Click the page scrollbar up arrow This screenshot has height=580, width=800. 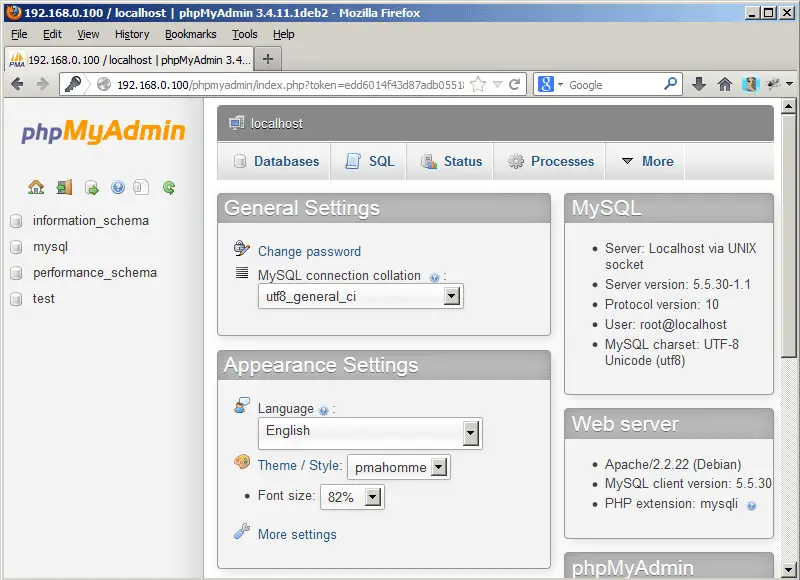[789, 106]
